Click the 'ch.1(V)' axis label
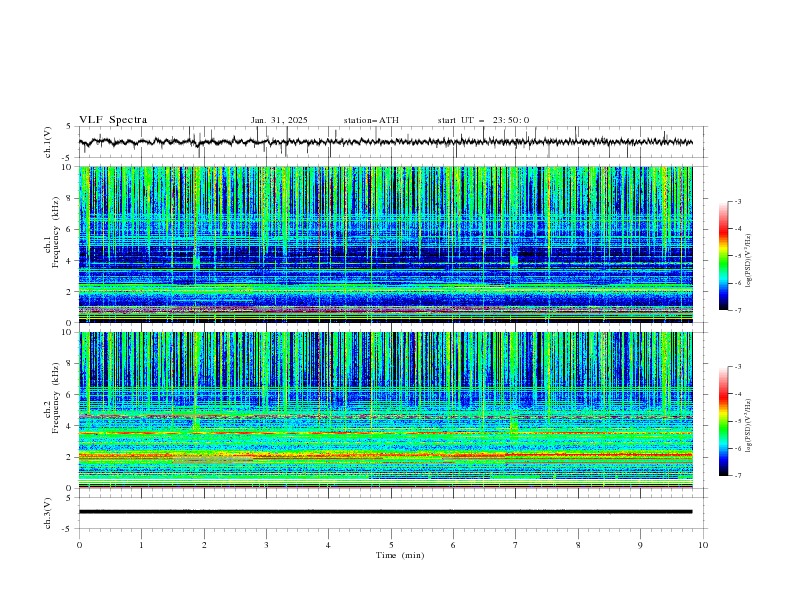 (x=48, y=142)
